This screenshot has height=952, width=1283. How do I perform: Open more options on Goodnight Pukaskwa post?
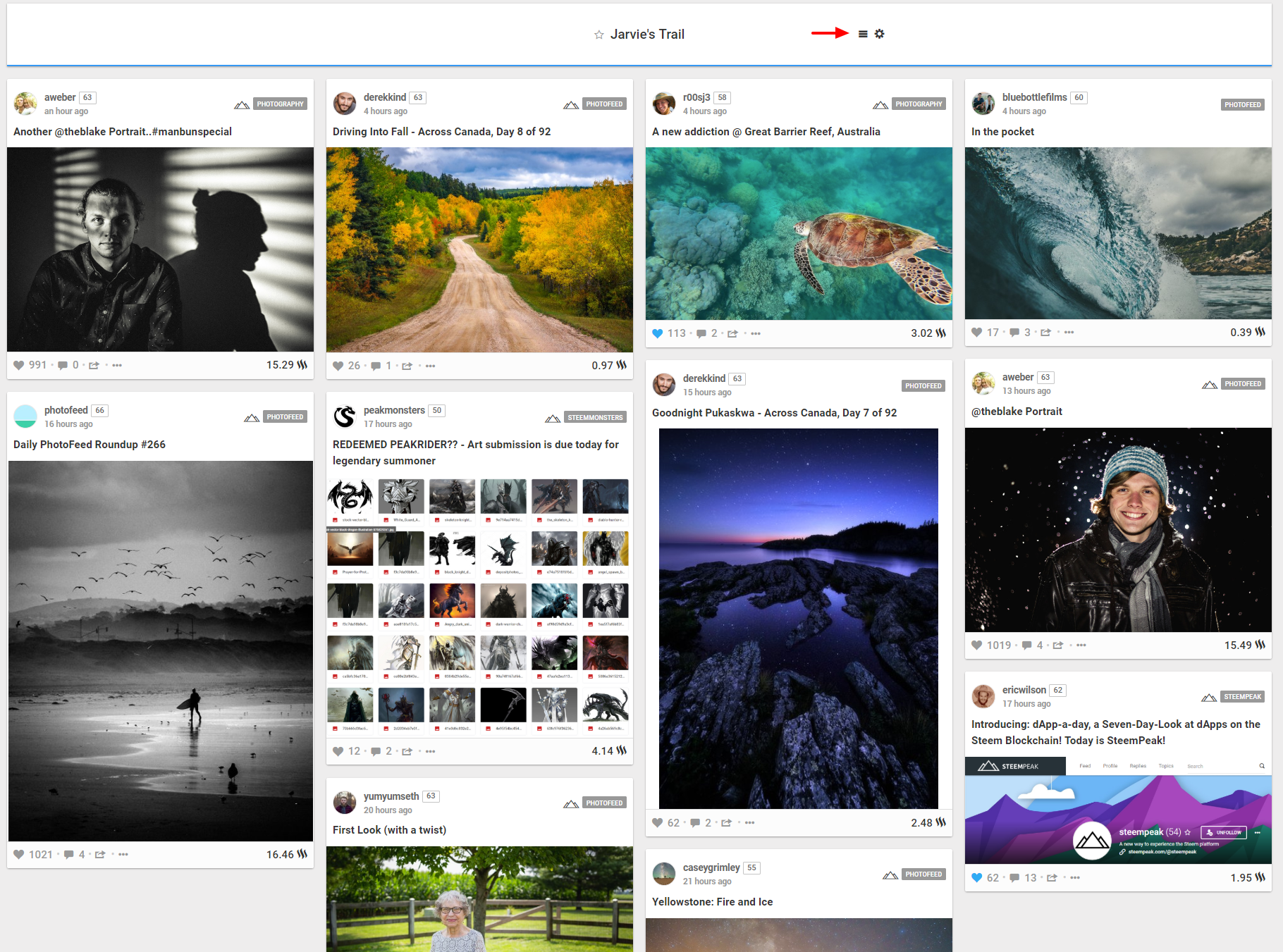coord(749,823)
